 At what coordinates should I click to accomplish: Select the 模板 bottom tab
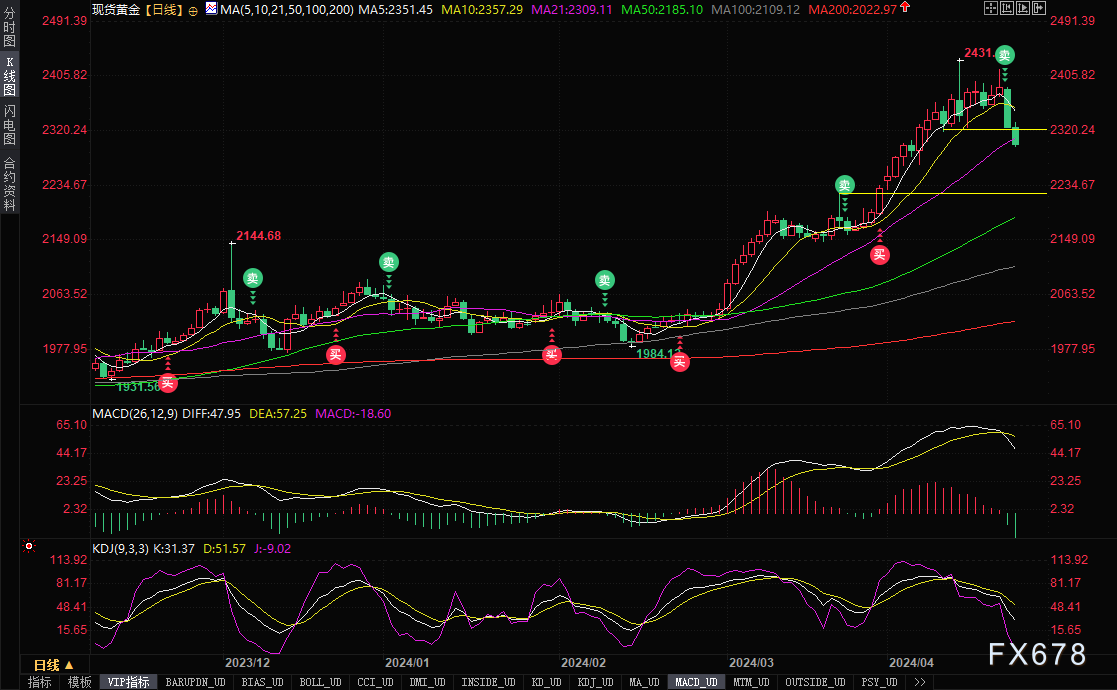(80, 682)
